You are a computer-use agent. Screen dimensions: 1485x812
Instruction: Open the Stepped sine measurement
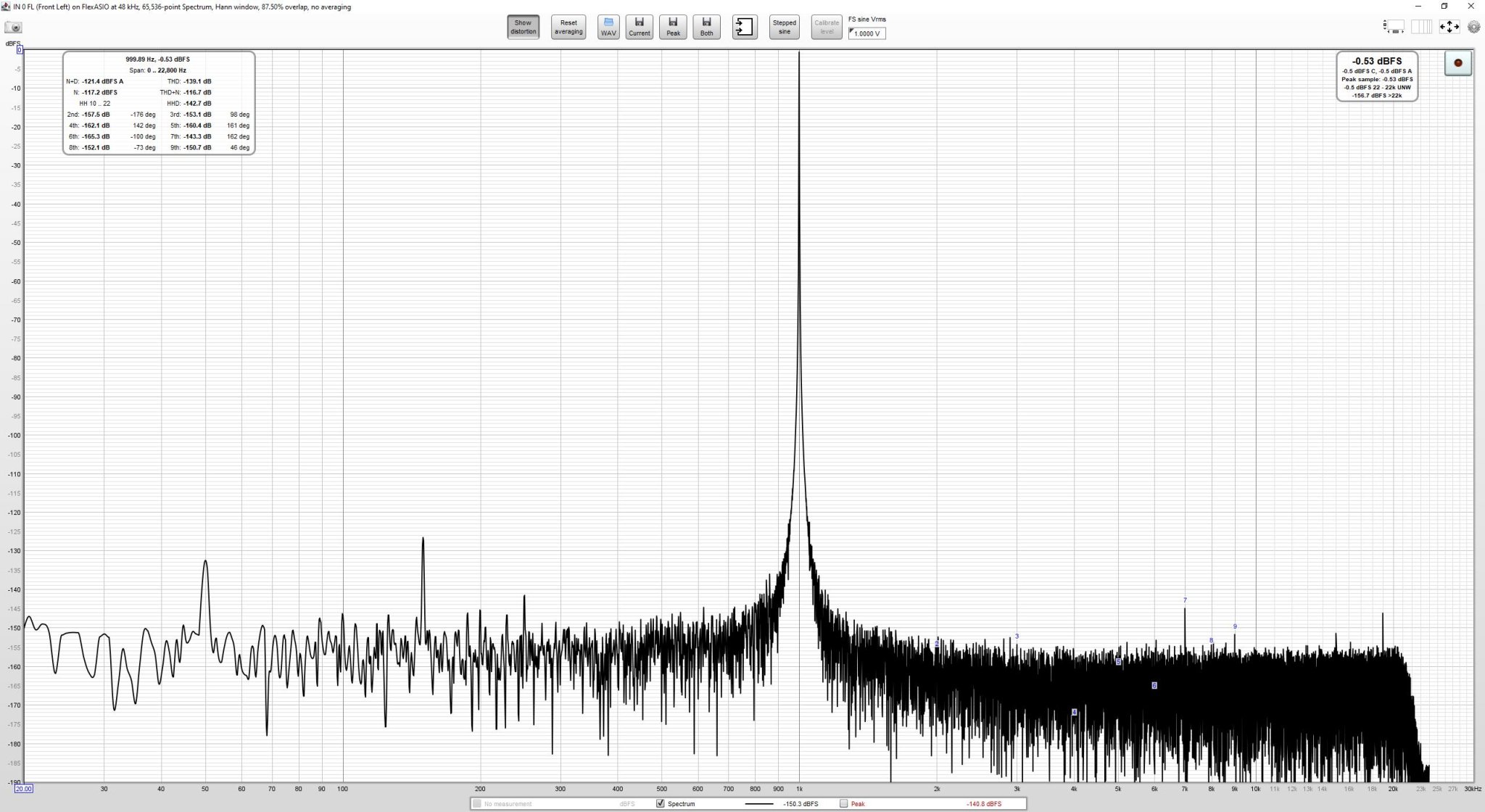pyautogui.click(x=784, y=27)
